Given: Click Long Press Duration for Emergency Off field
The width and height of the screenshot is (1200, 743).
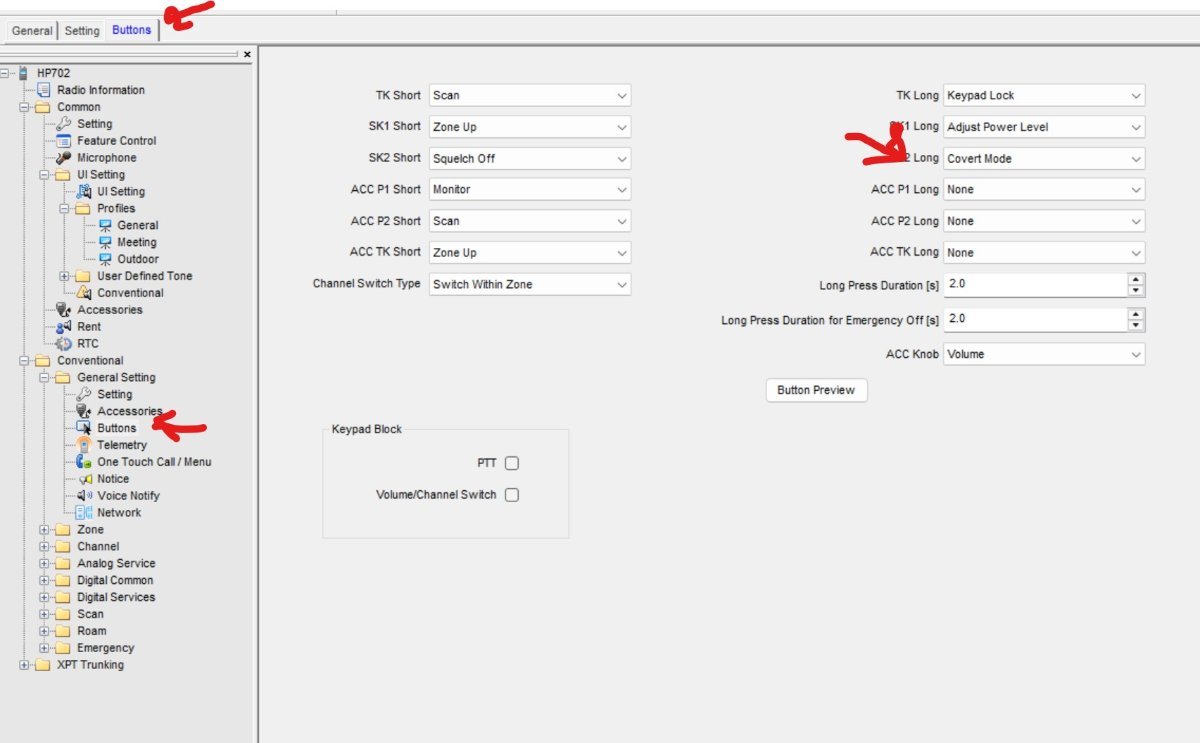Looking at the screenshot, I should 1034,319.
